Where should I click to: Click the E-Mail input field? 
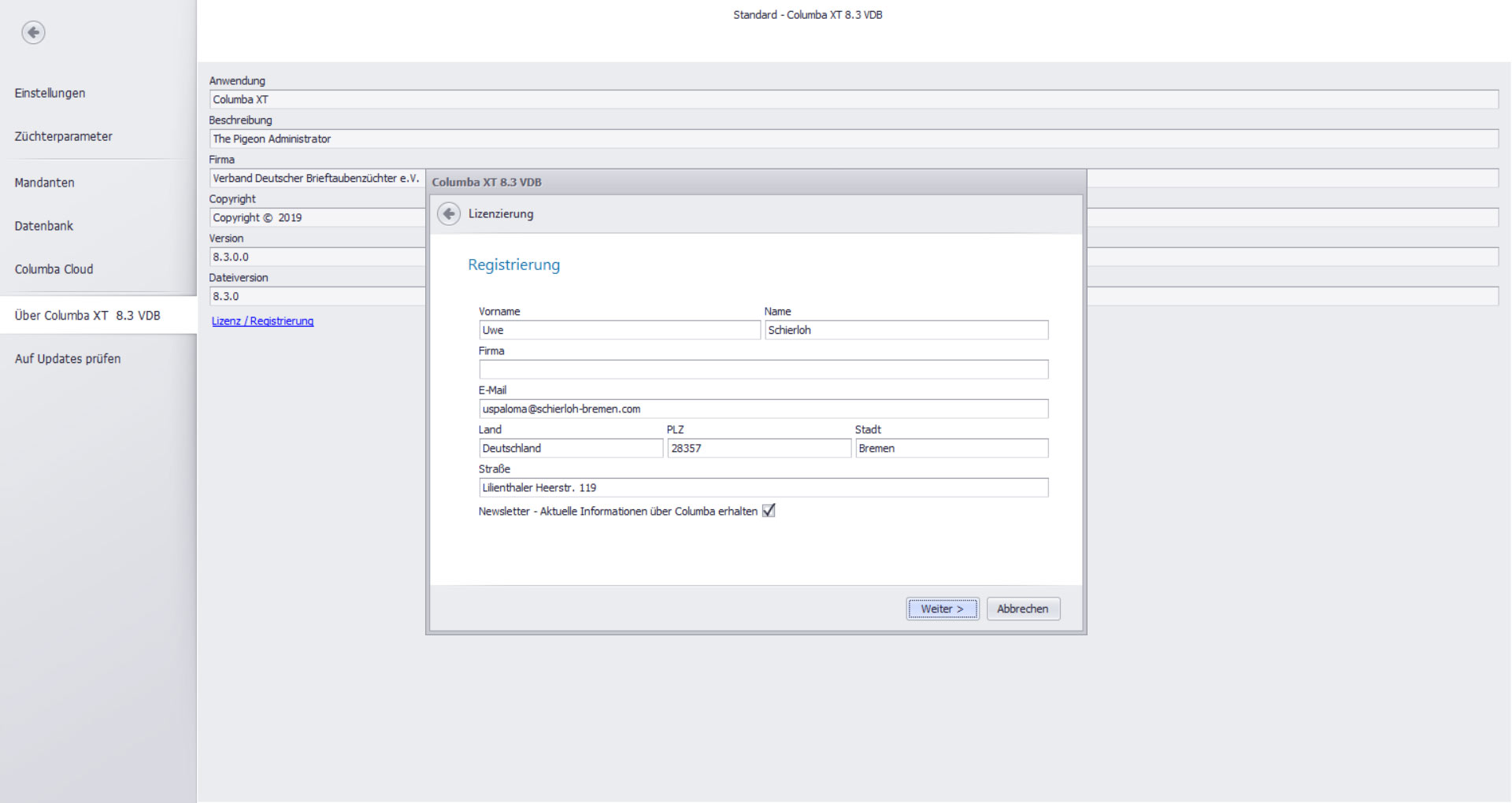pyautogui.click(x=762, y=409)
